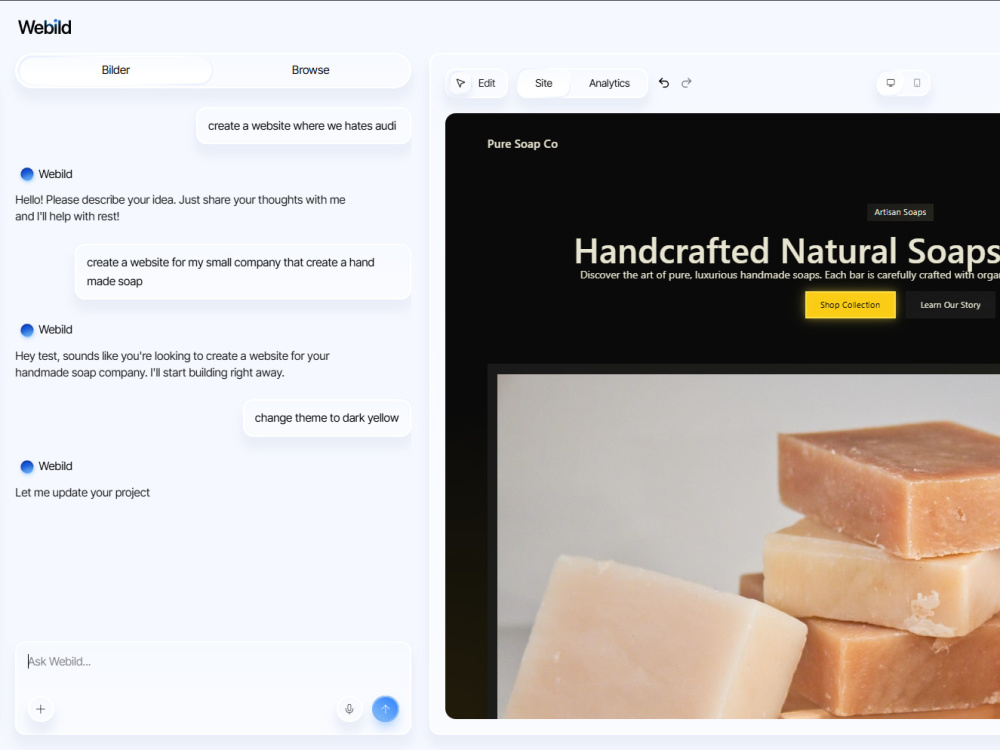Screen dimensions: 1000x750
Task: Switch to the Browse tab
Action: click(311, 70)
